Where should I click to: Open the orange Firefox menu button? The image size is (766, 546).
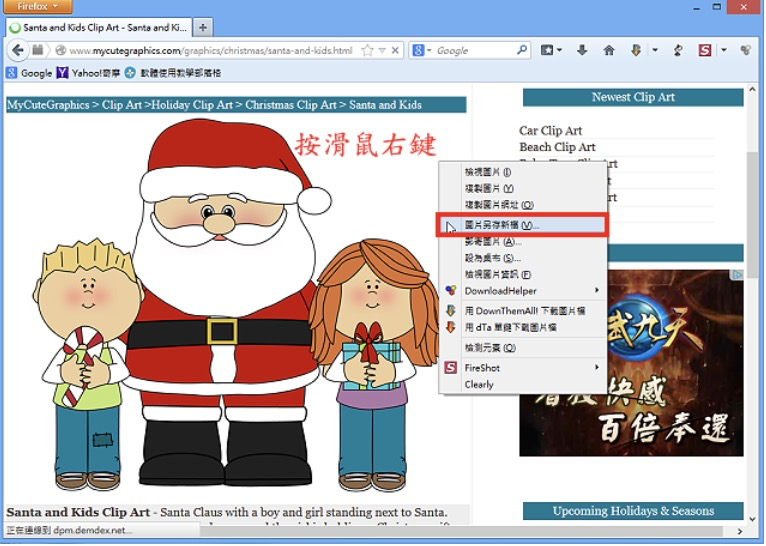[38, 6]
